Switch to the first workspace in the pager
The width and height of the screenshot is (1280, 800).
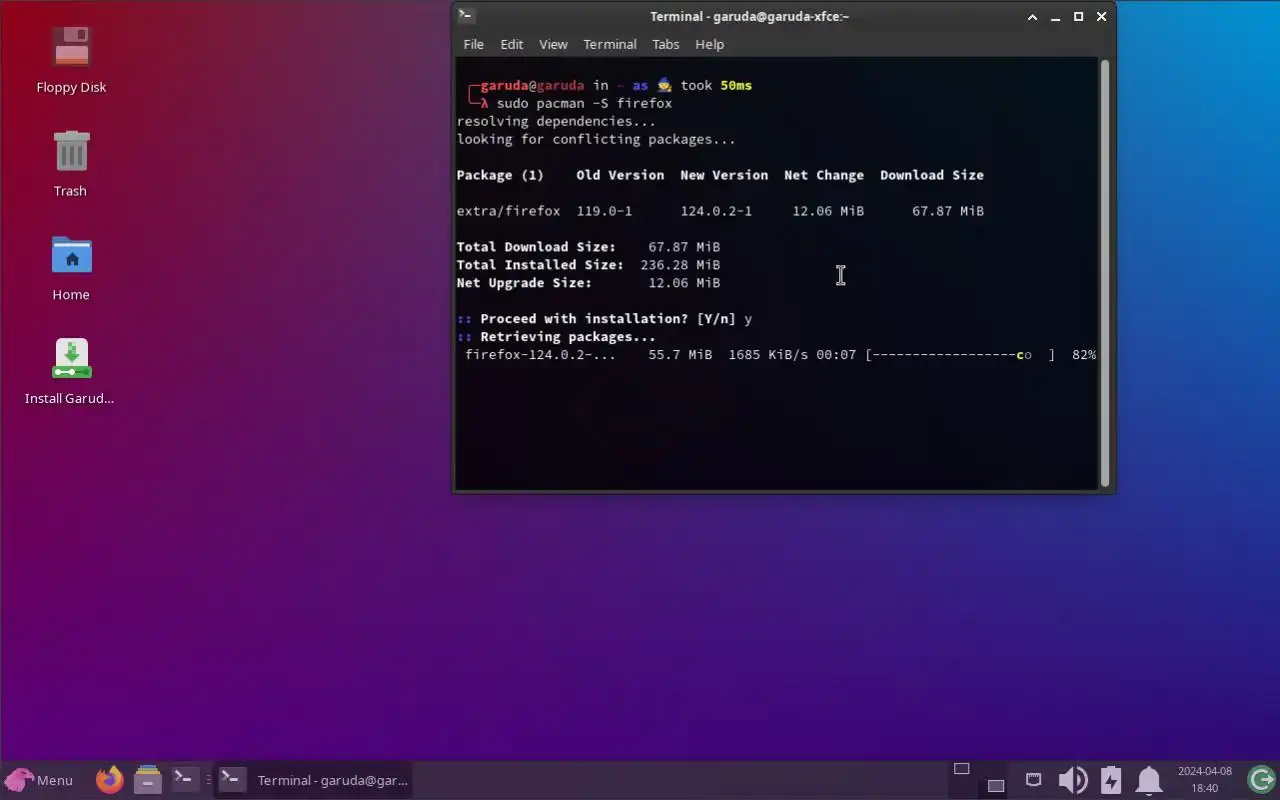pyautogui.click(x=962, y=769)
